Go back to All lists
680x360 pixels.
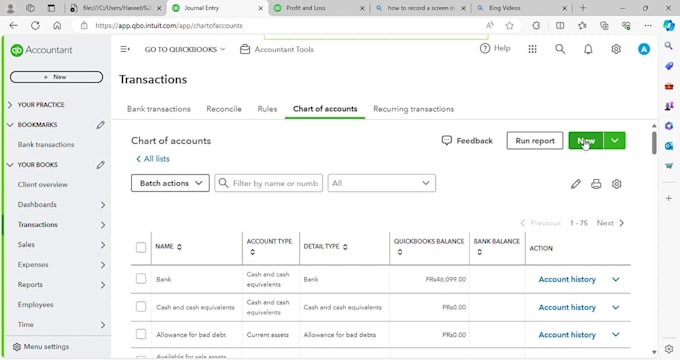coord(153,159)
